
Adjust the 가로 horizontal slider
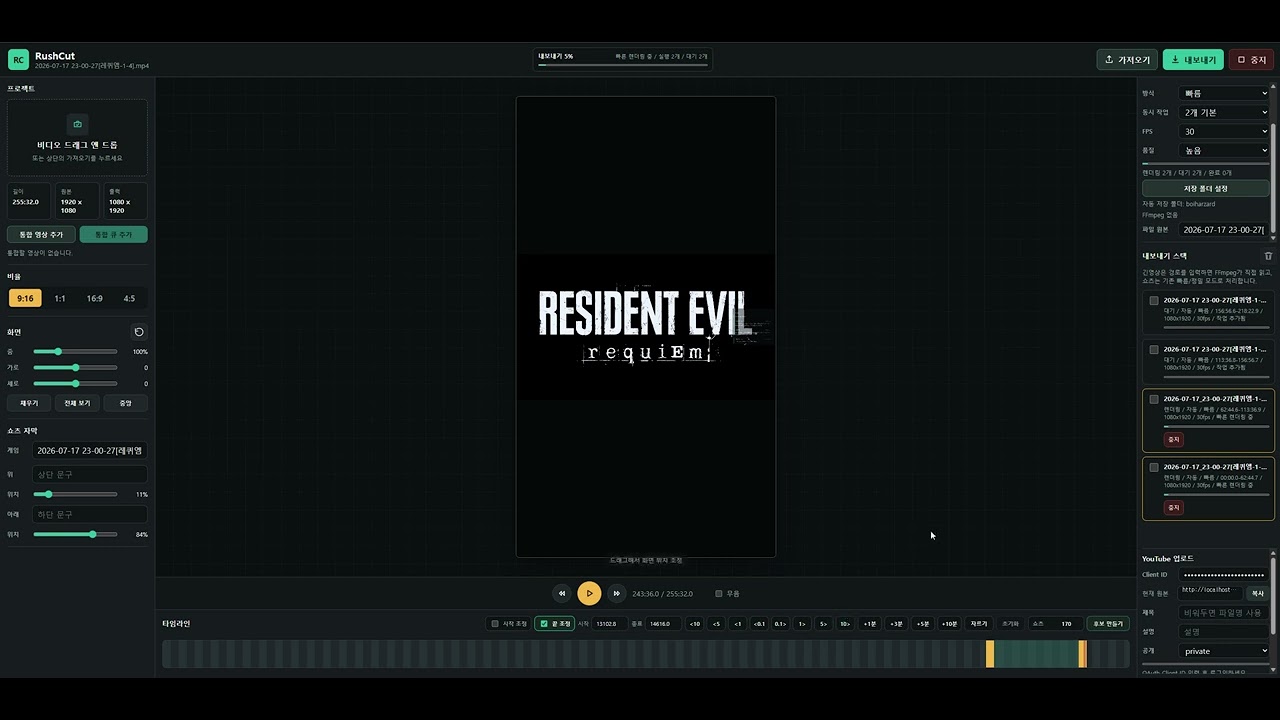coord(75,368)
